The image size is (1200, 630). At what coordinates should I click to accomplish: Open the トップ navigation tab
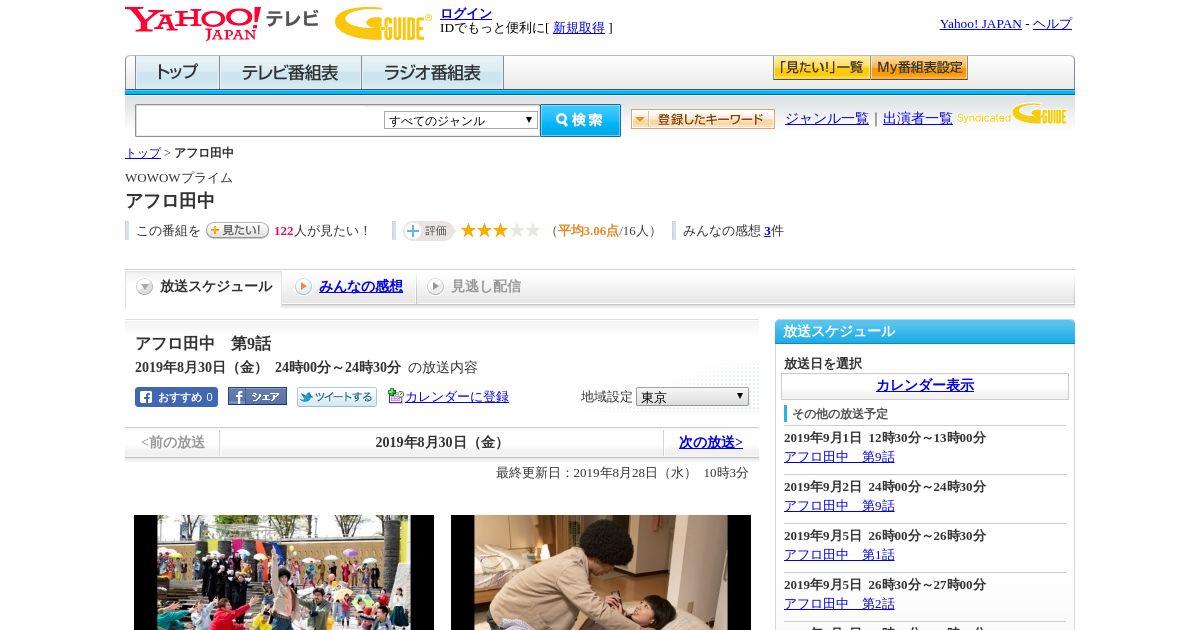tap(177, 73)
